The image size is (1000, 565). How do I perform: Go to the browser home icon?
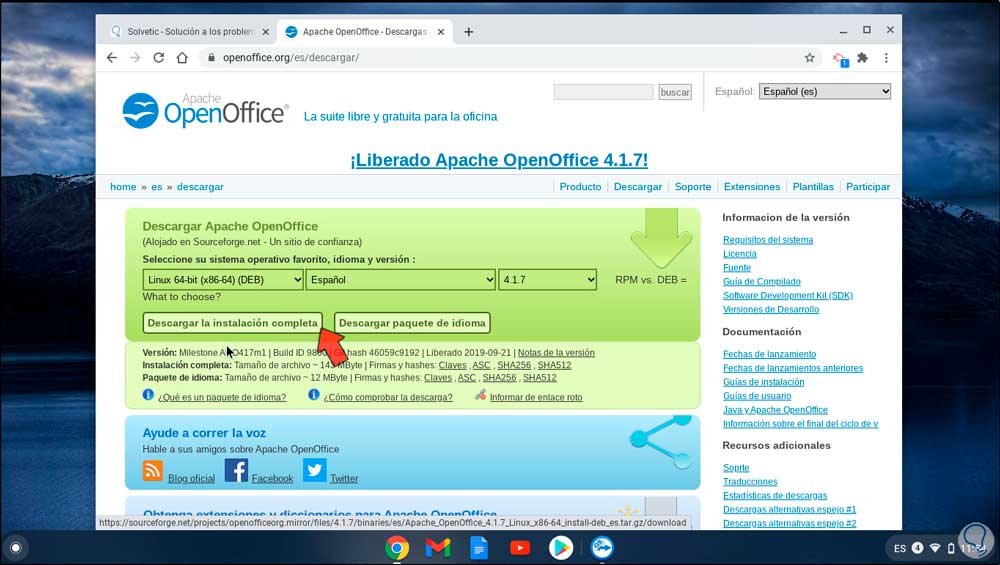coord(182,57)
